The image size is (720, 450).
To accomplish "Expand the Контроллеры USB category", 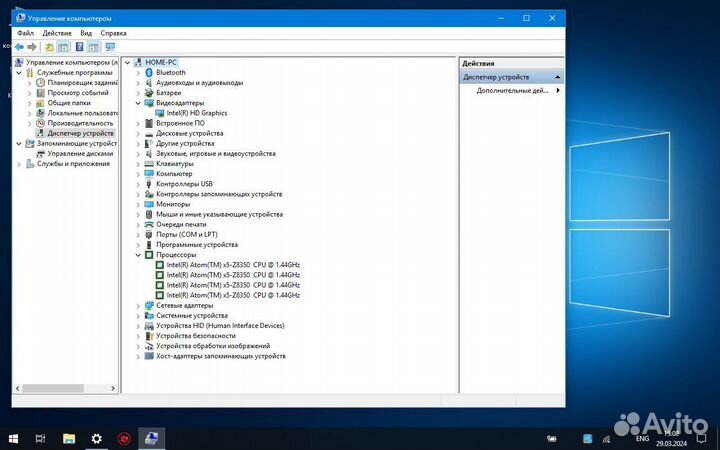I will point(139,184).
